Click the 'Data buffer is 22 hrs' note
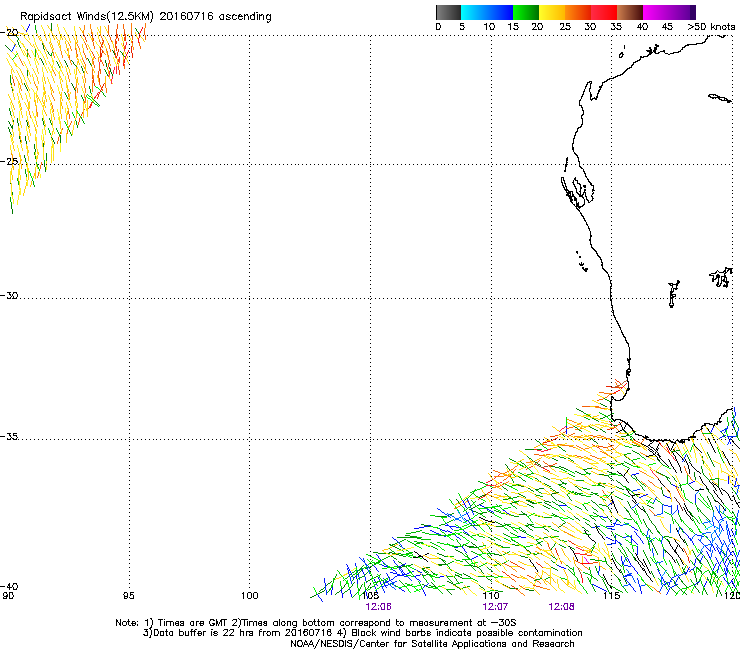 pyautogui.click(x=362, y=633)
